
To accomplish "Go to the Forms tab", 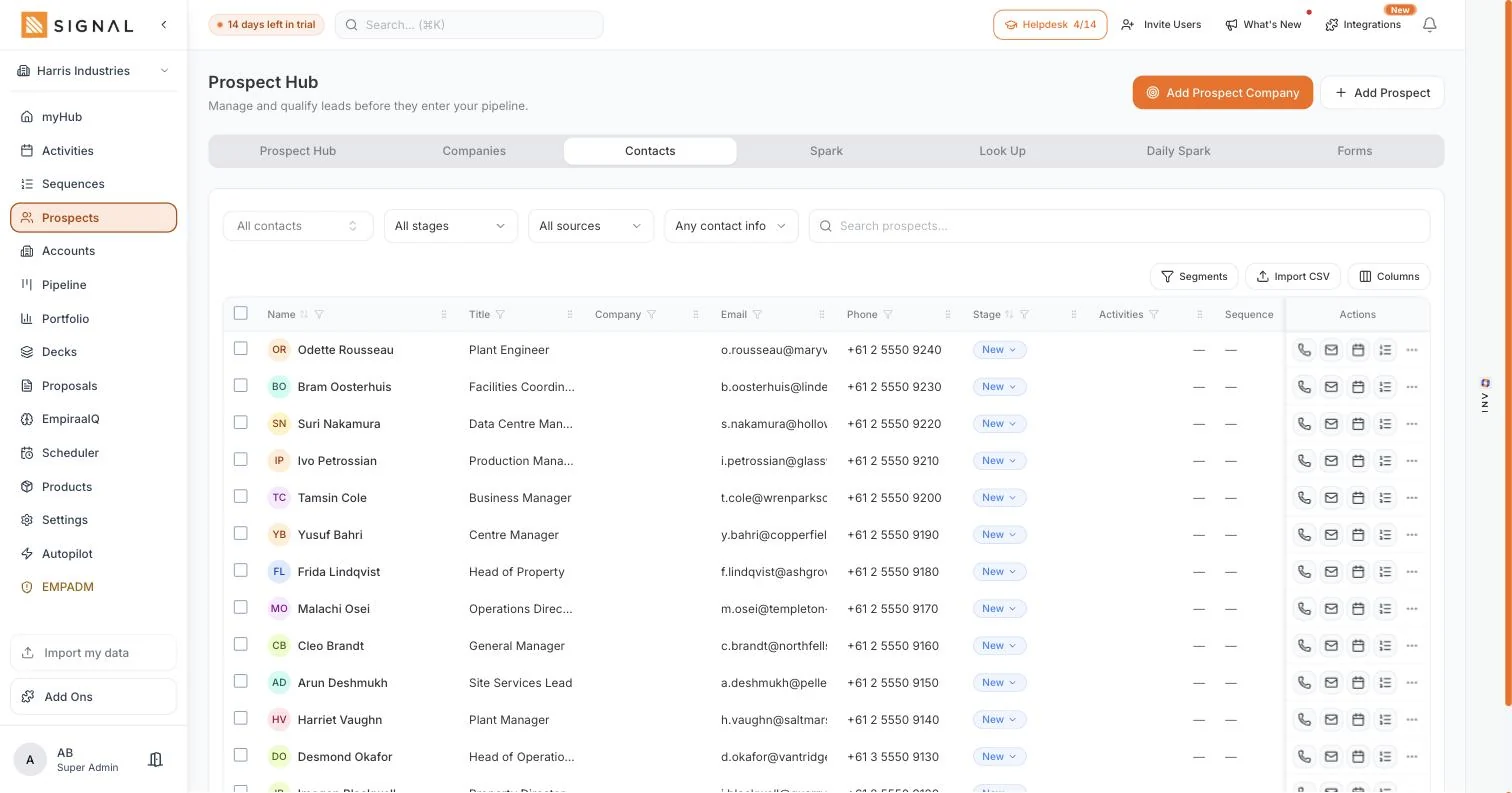I will pyautogui.click(x=1354, y=151).
